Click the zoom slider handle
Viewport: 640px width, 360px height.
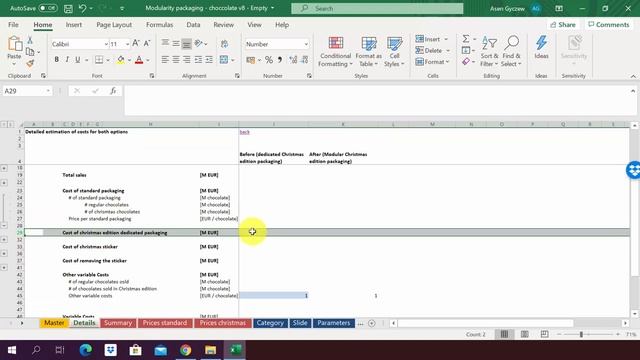[581, 334]
